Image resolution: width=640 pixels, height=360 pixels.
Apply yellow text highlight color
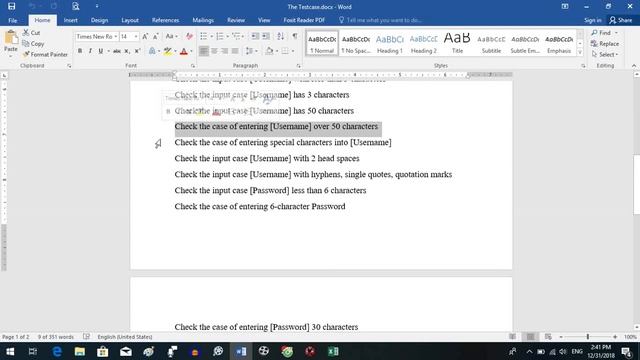(167, 51)
